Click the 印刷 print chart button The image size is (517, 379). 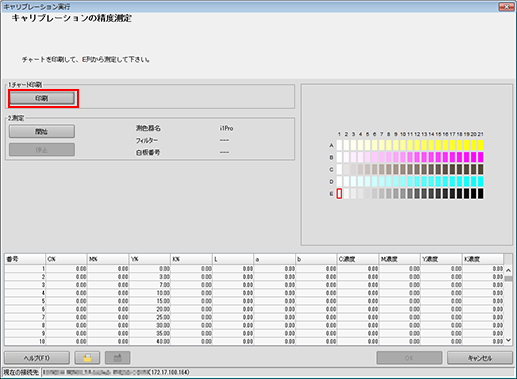(x=42, y=98)
